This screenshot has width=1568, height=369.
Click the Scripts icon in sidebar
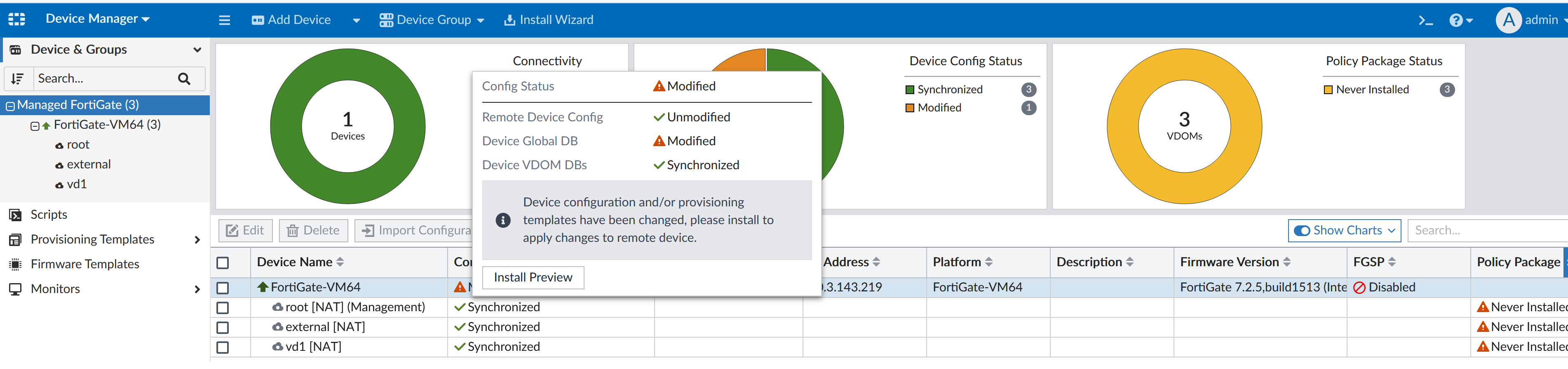tap(15, 215)
